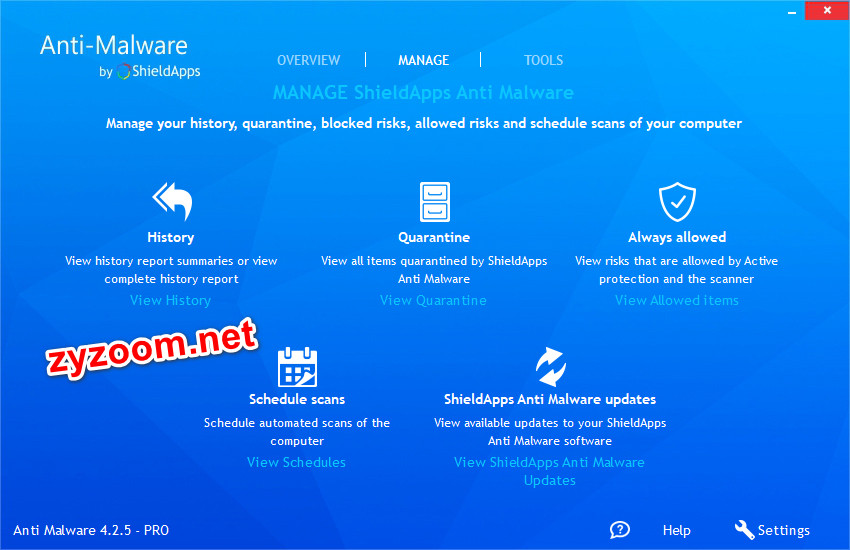
Task: Click the Settings wrench icon
Action: (x=744, y=530)
